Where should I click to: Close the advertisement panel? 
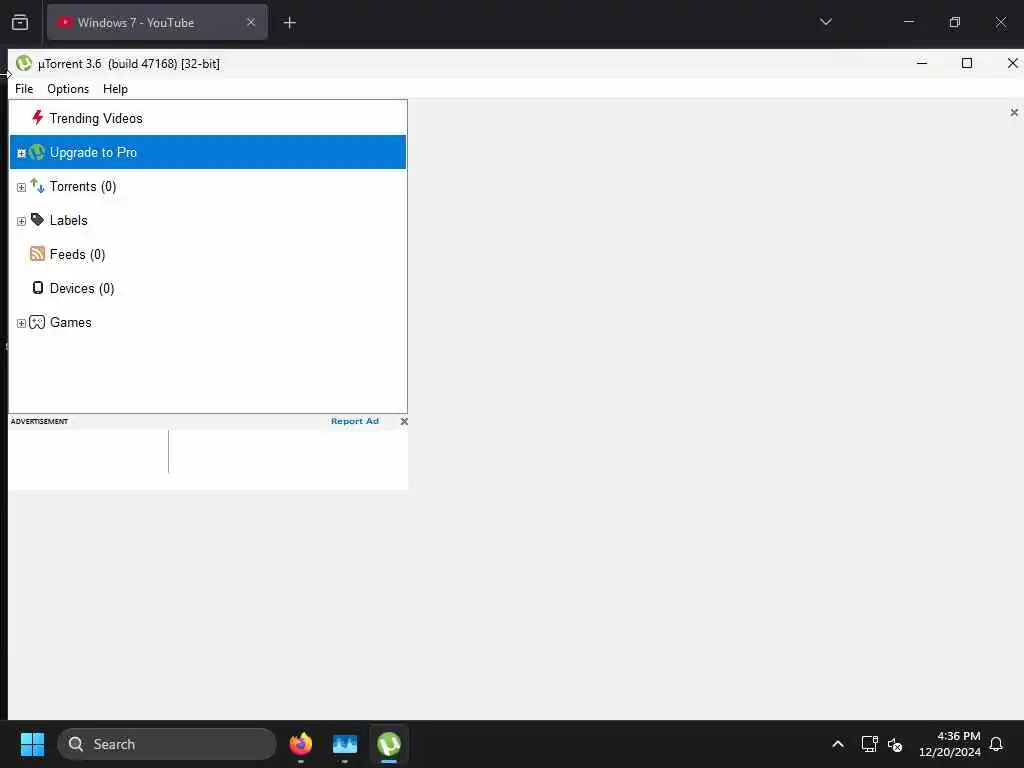[404, 421]
